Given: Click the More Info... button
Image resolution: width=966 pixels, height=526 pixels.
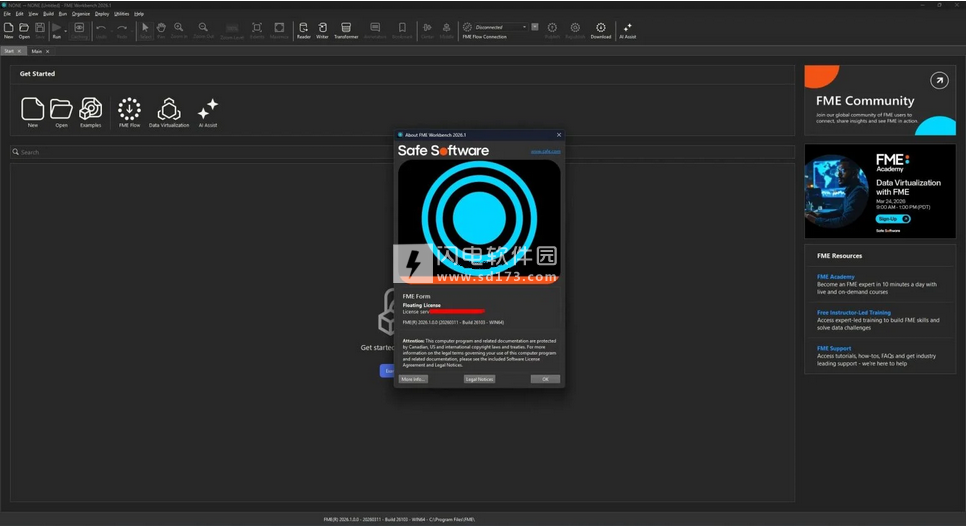Looking at the screenshot, I should click(x=413, y=379).
